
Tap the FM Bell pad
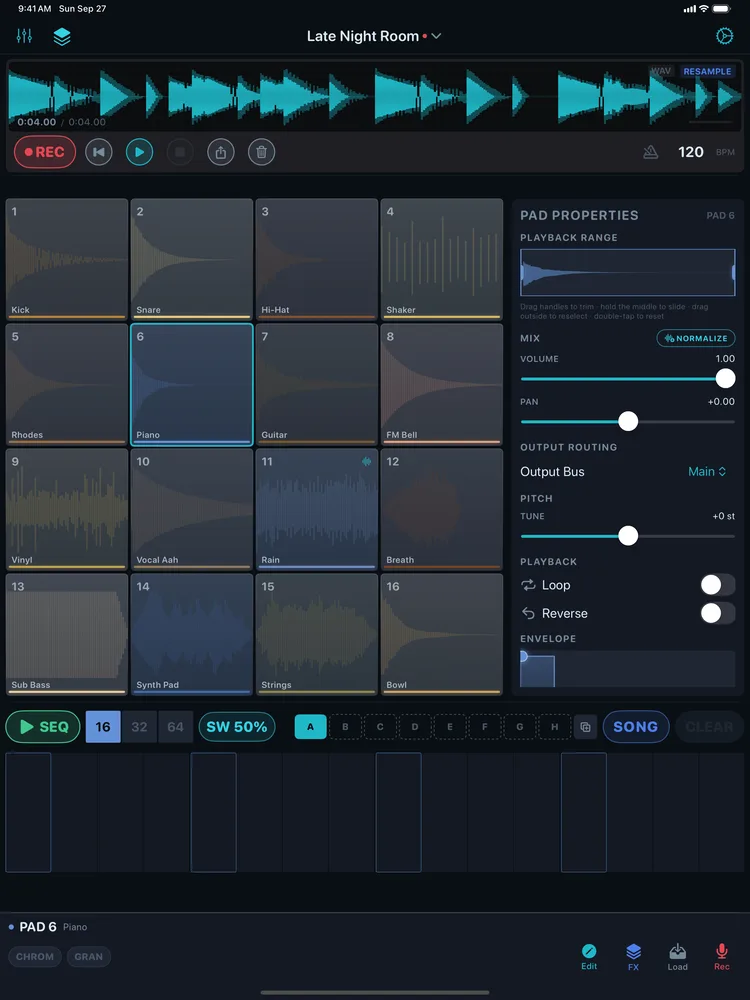(x=442, y=384)
